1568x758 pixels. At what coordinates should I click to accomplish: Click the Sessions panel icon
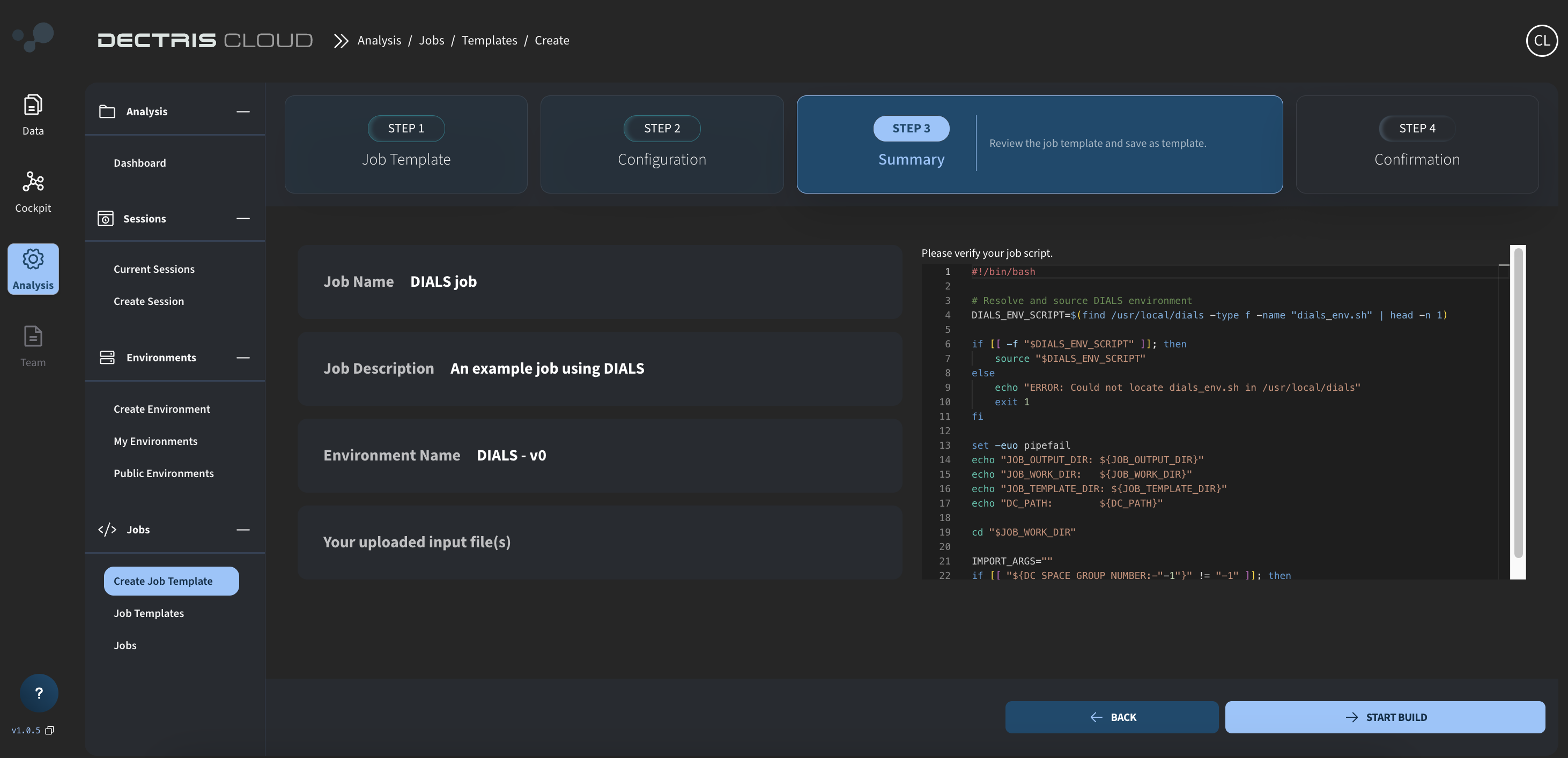click(x=105, y=218)
